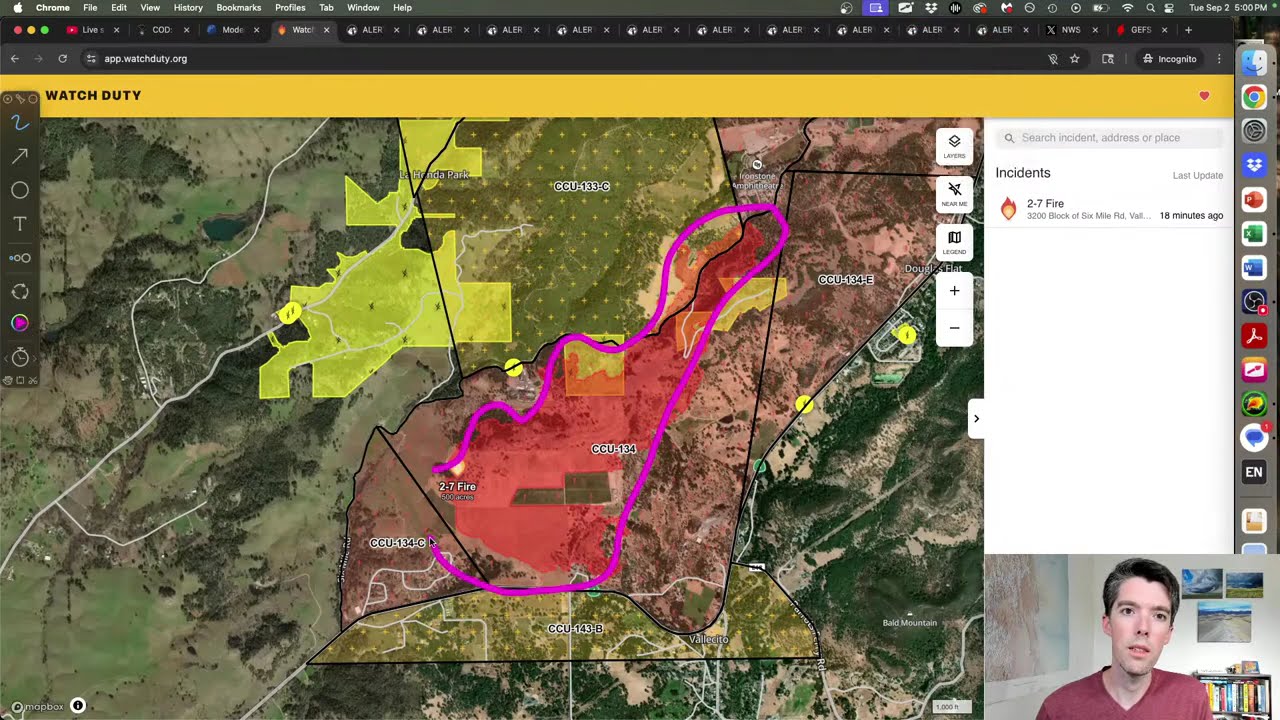
Task: Click the app.watchduty.org address bar
Action: pos(560,59)
